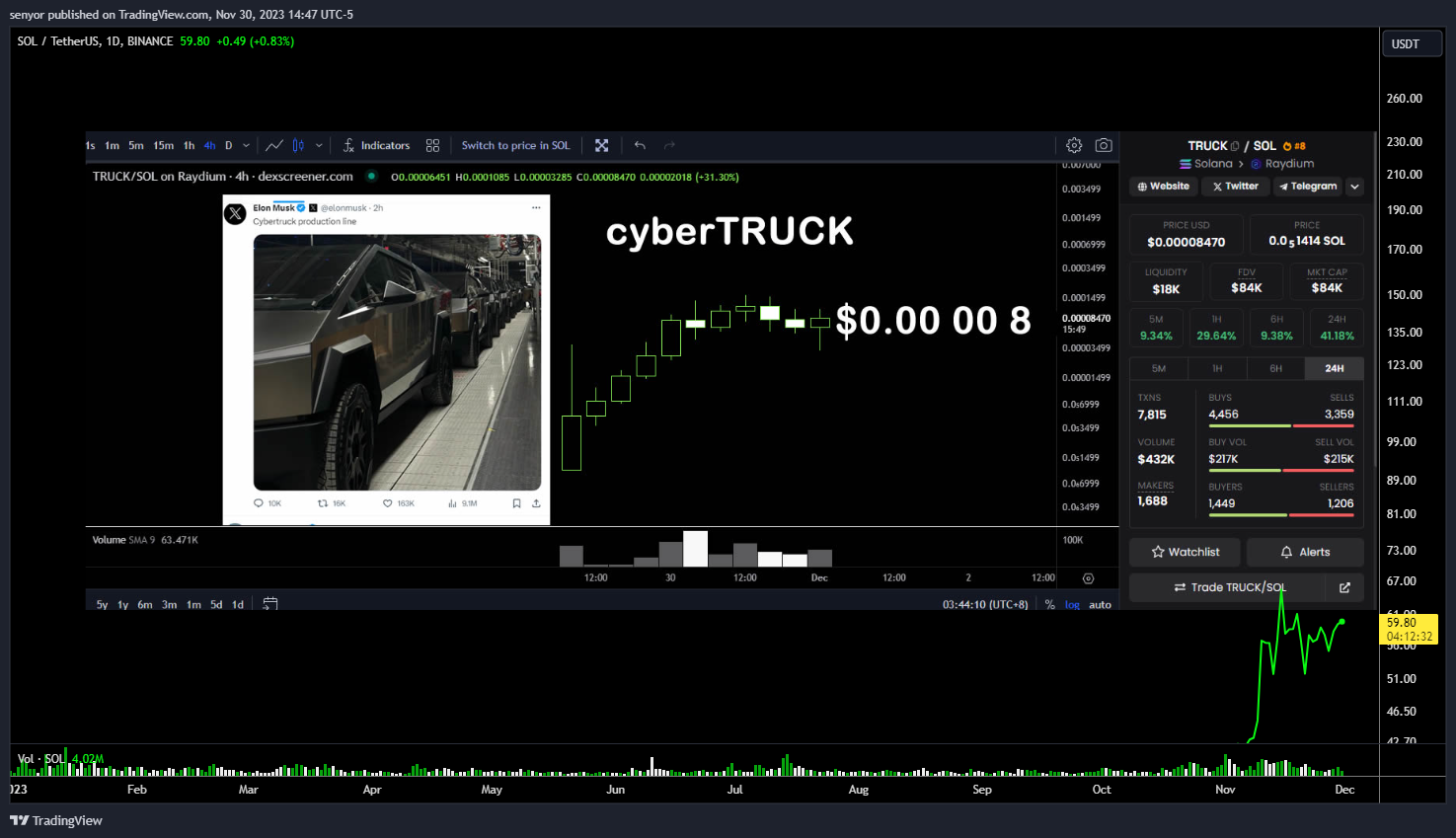Viewport: 1456px width, 838px height.
Task: Undo last chart action arrow
Action: [x=640, y=145]
